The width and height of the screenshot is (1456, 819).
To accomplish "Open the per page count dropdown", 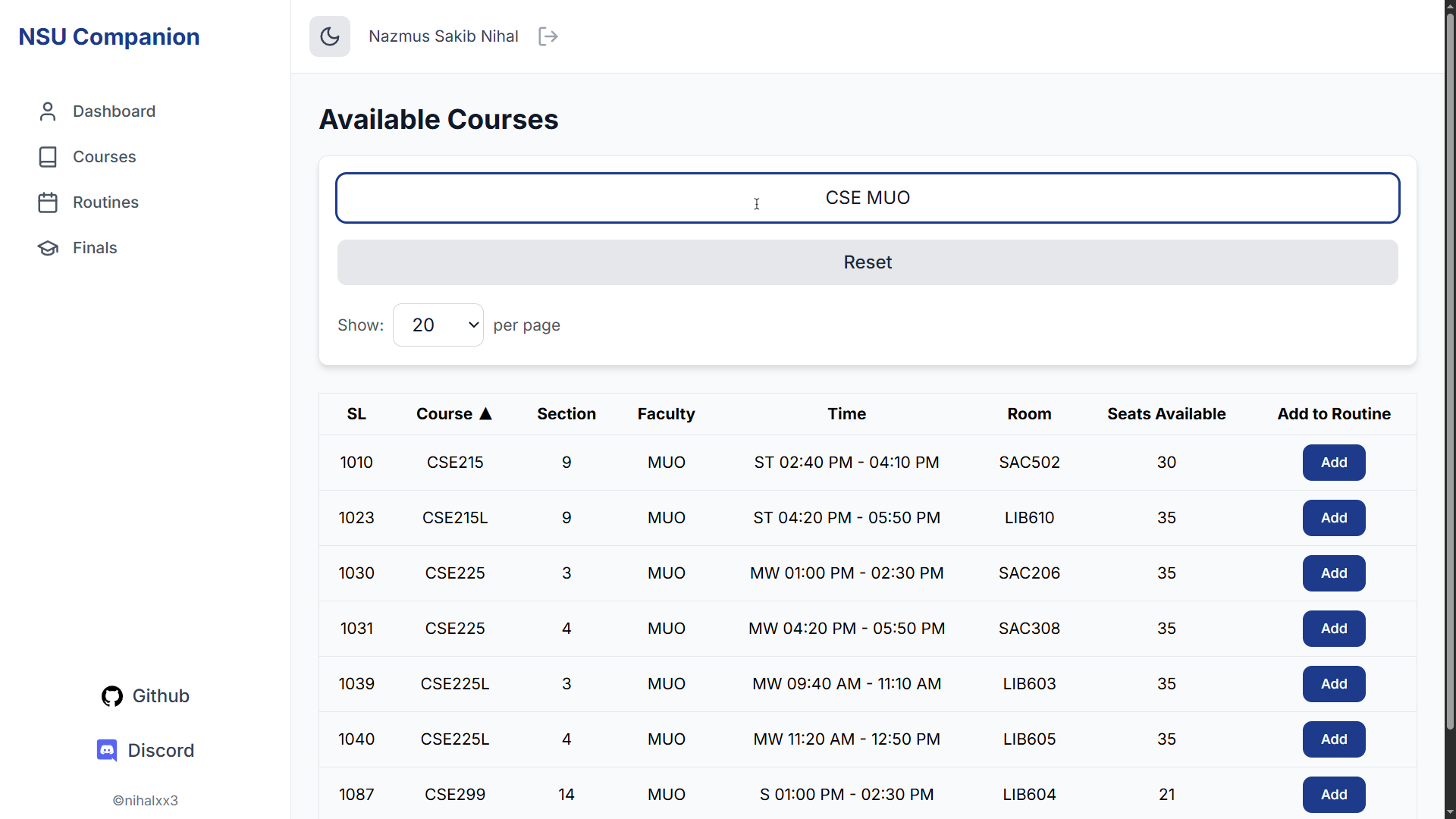I will (x=438, y=325).
